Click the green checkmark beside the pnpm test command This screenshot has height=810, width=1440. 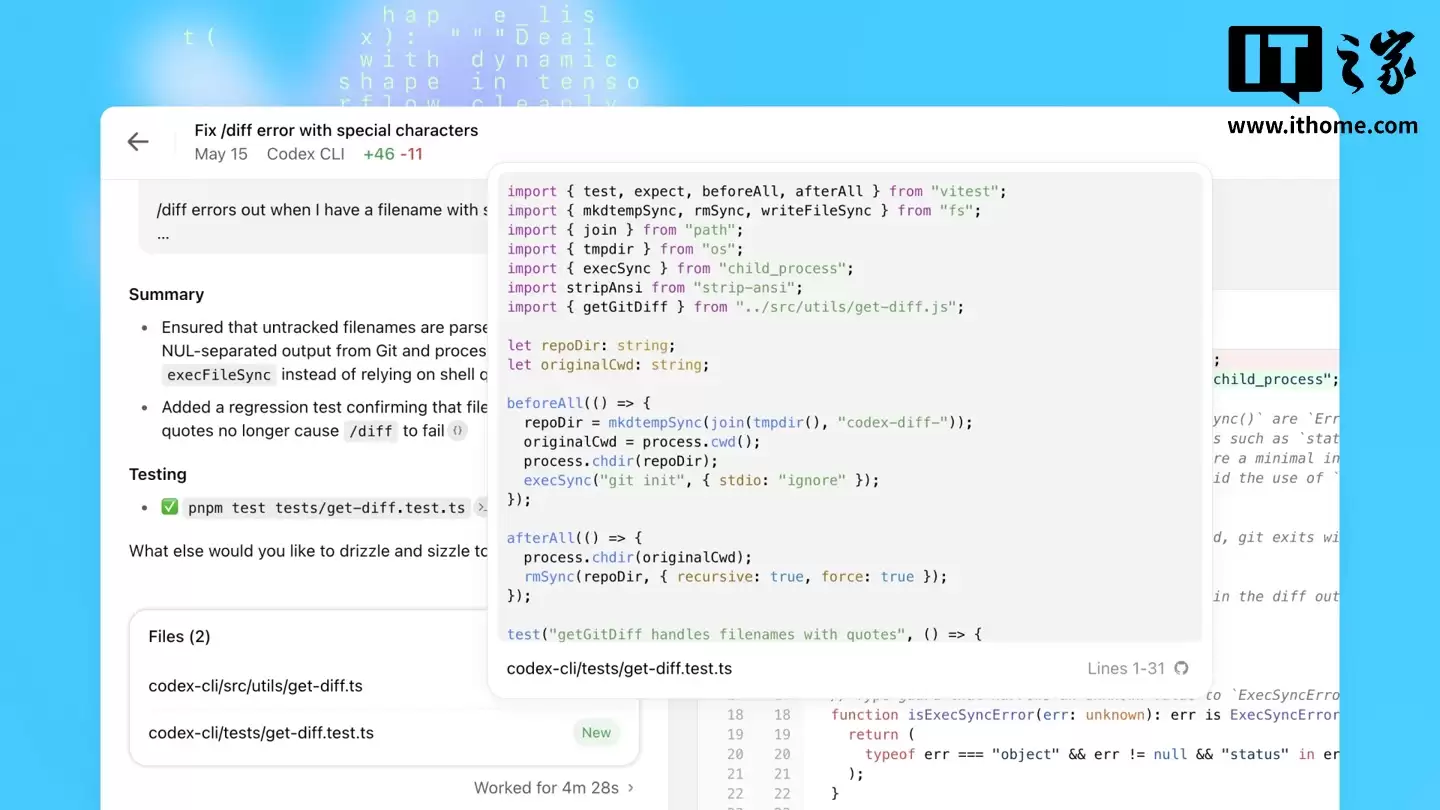(x=170, y=507)
